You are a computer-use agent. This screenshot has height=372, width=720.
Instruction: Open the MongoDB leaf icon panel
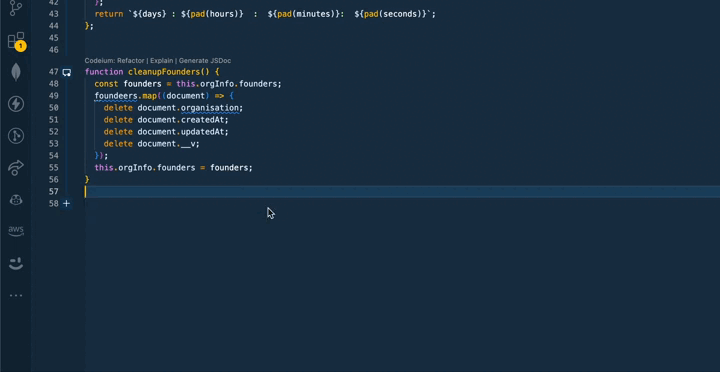[x=16, y=72]
